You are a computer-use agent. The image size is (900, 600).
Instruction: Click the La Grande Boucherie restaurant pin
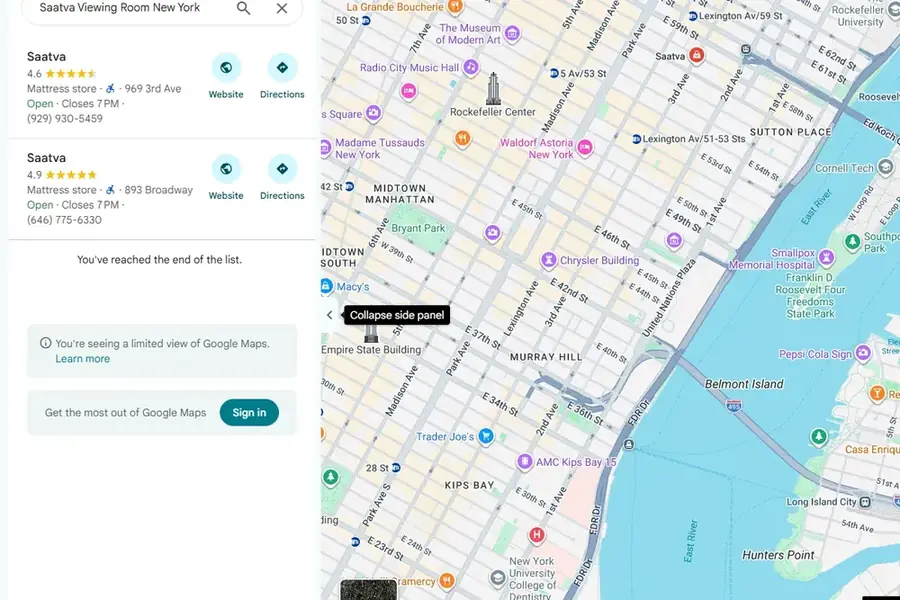click(455, 6)
